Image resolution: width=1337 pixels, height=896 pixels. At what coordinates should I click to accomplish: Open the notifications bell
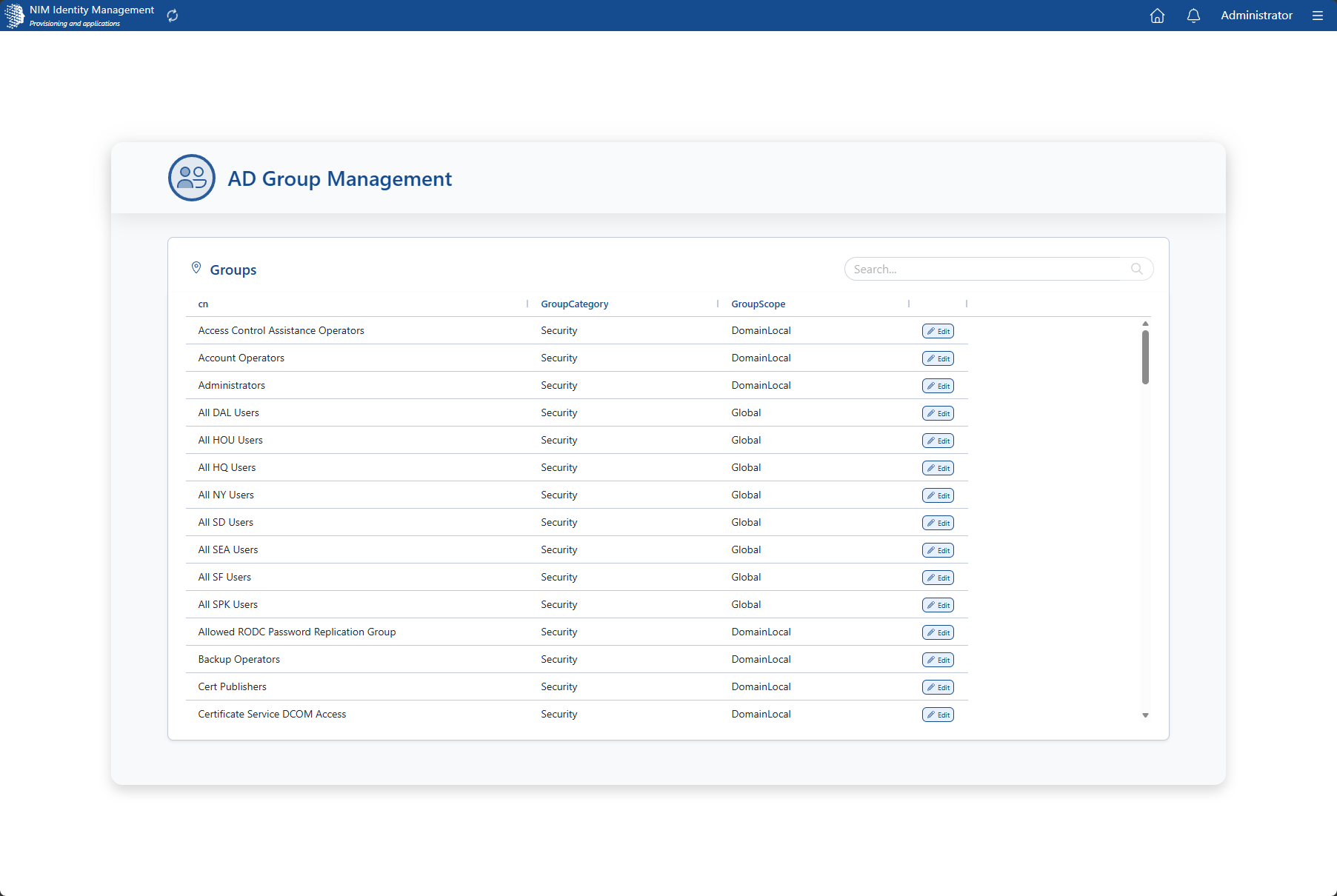tap(1193, 16)
